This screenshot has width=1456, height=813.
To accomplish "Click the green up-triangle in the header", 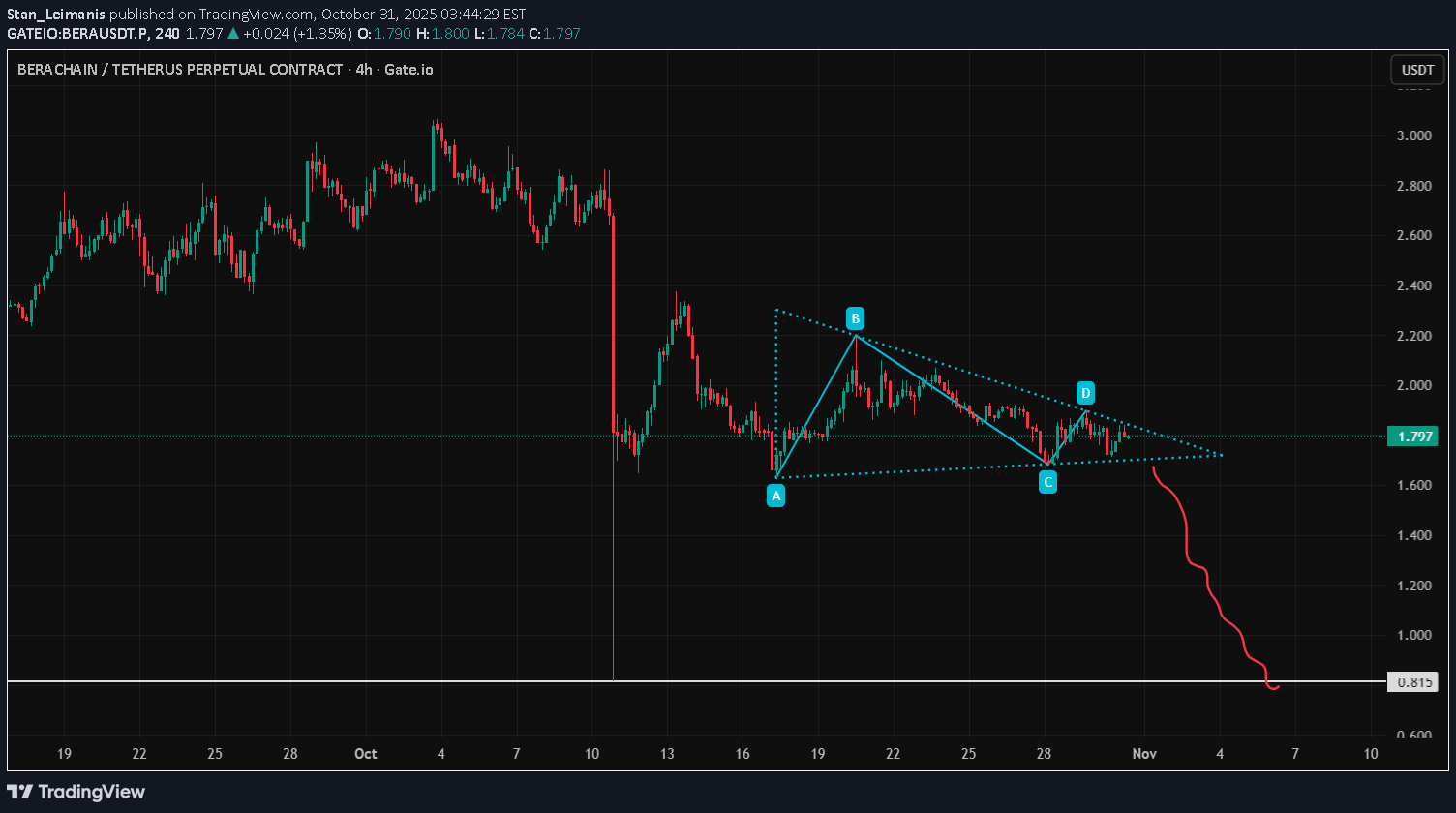I will pos(233,33).
